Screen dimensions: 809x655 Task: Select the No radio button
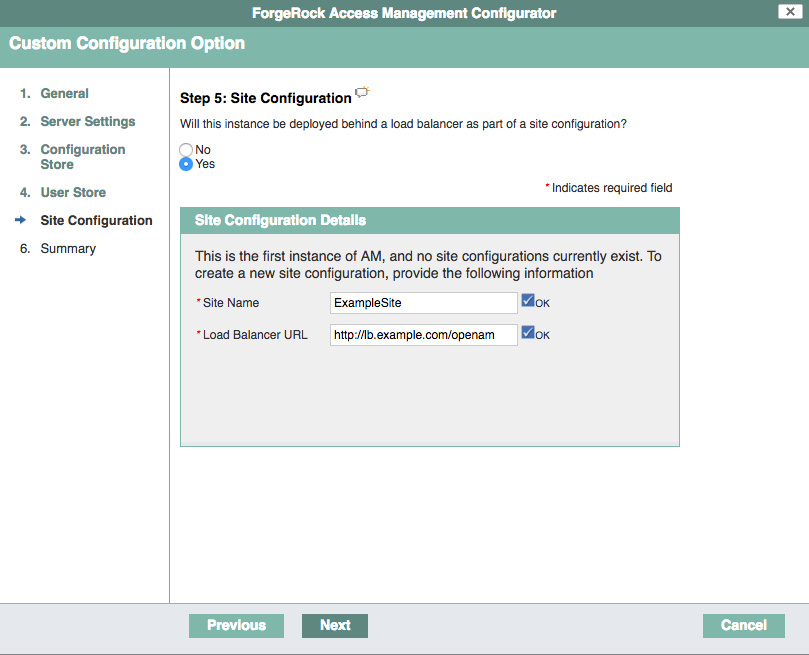click(x=186, y=150)
